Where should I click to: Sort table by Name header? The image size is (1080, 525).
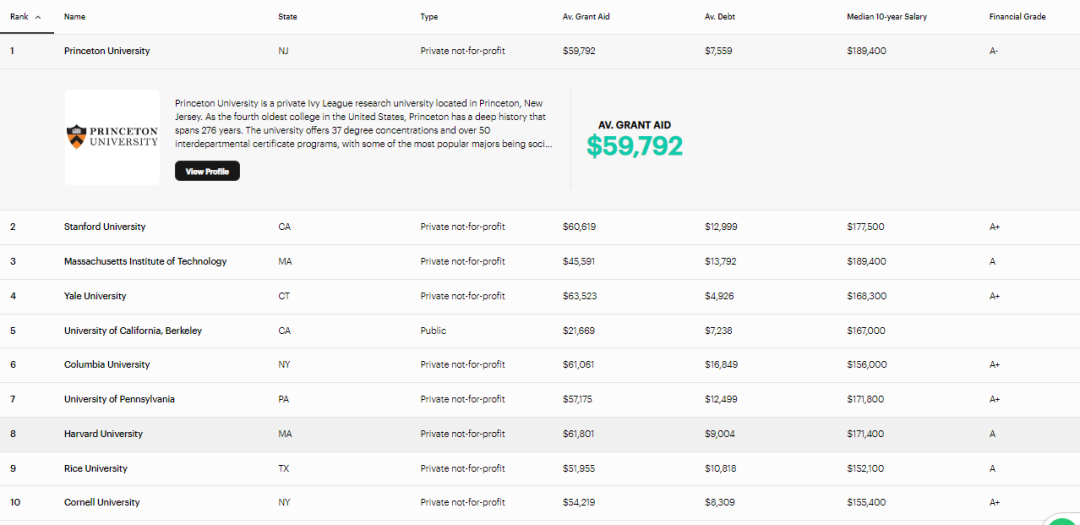[74, 17]
